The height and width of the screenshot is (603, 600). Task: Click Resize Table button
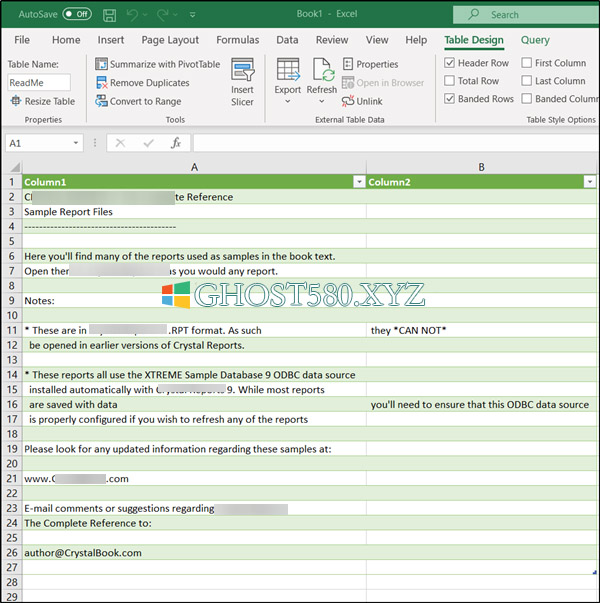[x=43, y=101]
